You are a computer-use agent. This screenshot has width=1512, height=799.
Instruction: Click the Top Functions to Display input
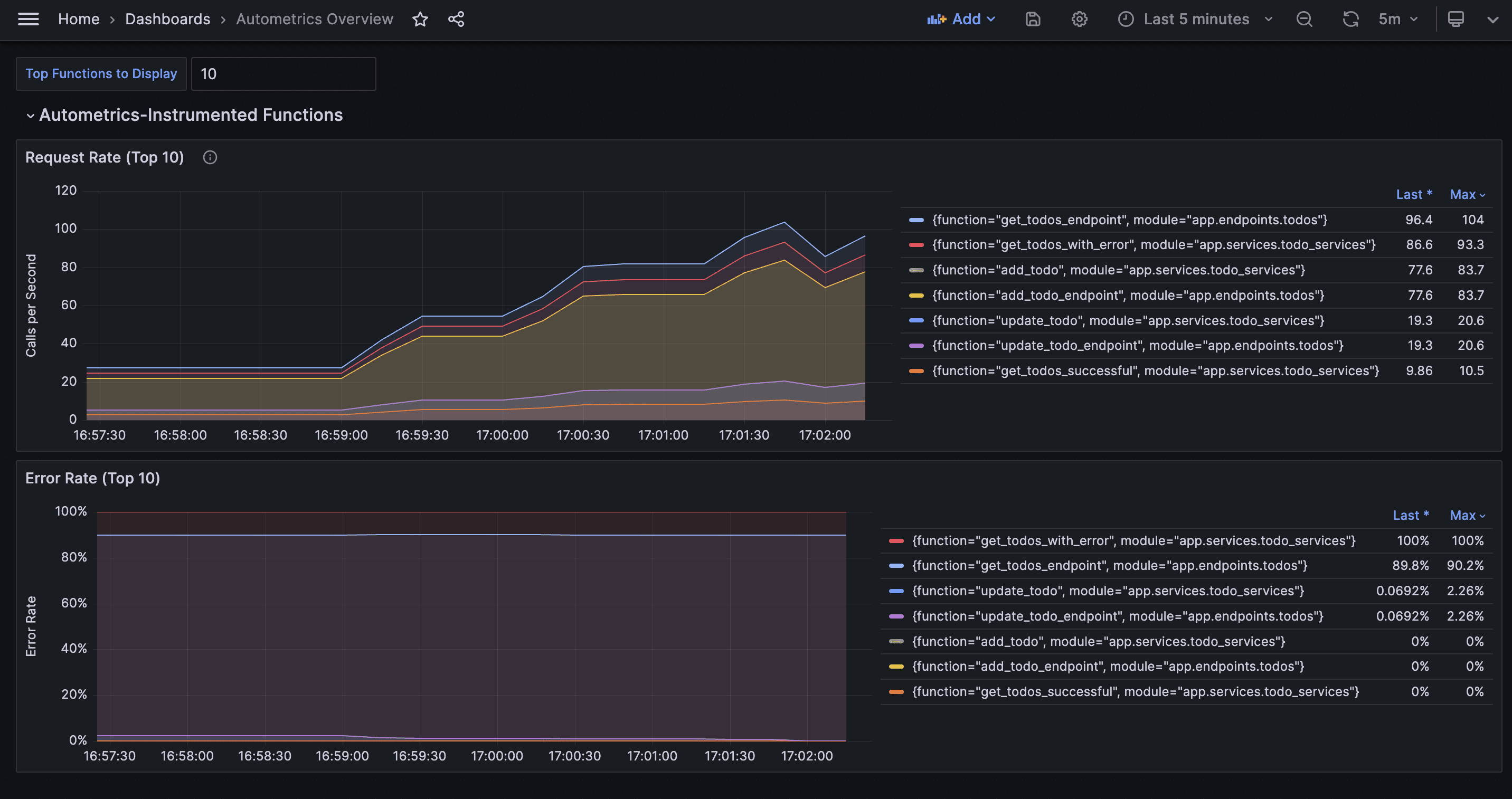click(x=283, y=74)
